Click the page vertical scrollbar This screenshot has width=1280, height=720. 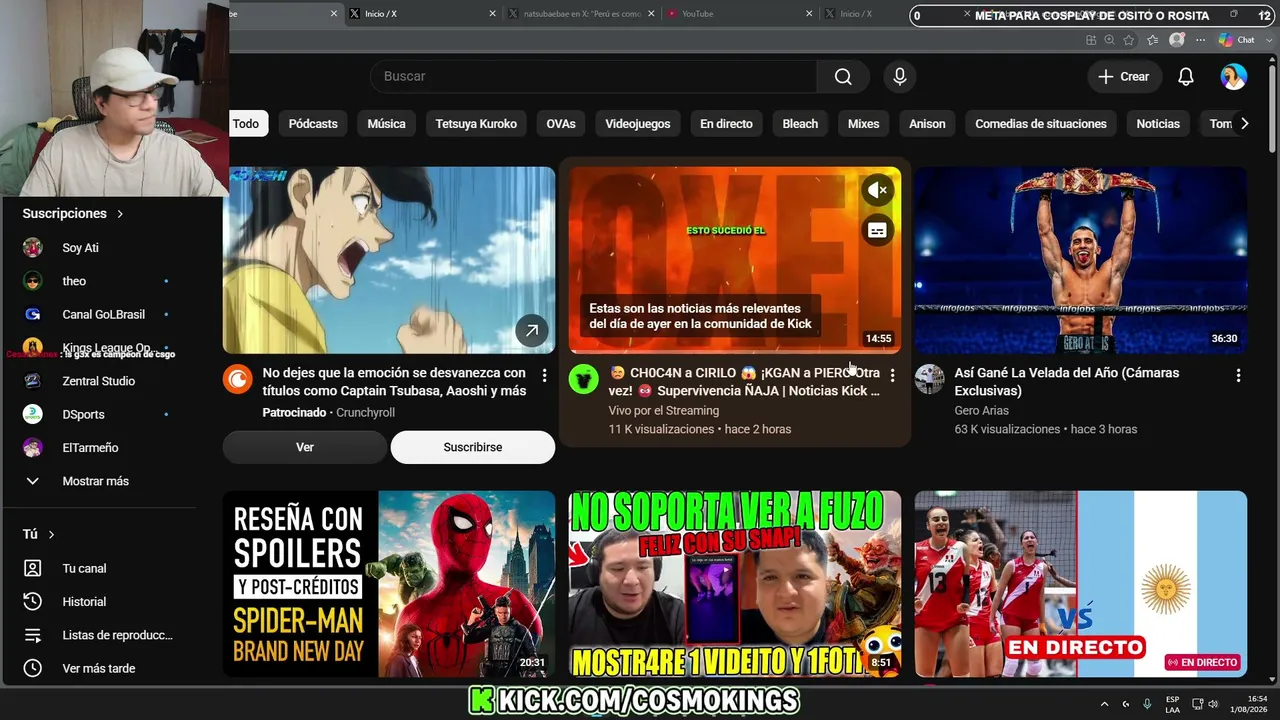click(1273, 110)
